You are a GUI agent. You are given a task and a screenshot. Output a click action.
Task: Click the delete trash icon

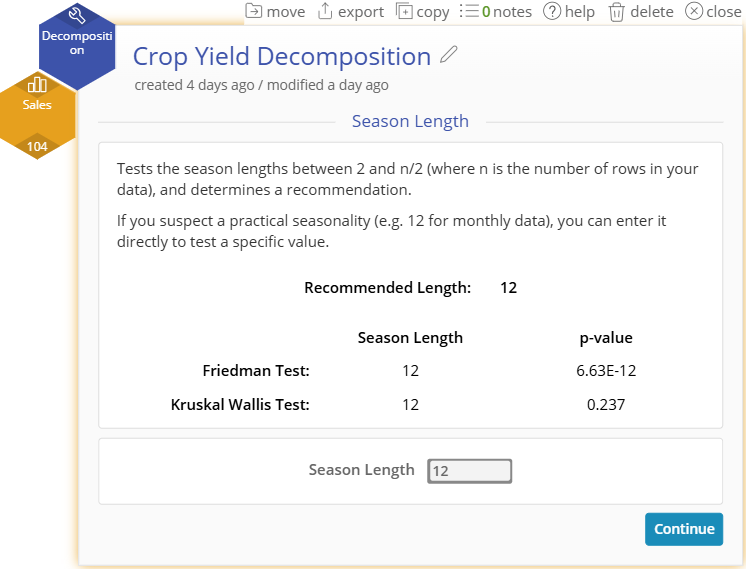616,12
